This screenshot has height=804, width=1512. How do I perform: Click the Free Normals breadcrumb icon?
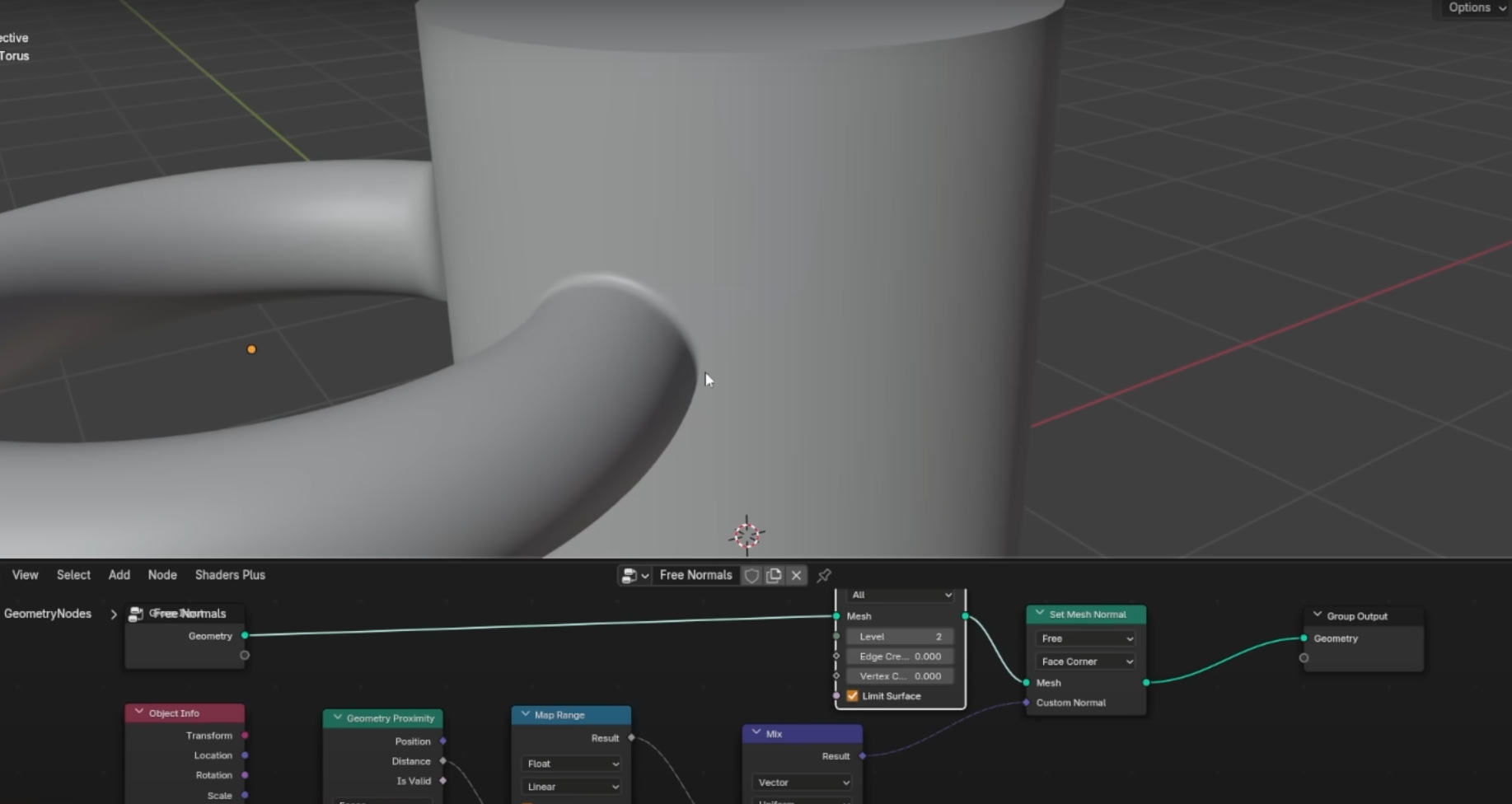pyautogui.click(x=136, y=614)
